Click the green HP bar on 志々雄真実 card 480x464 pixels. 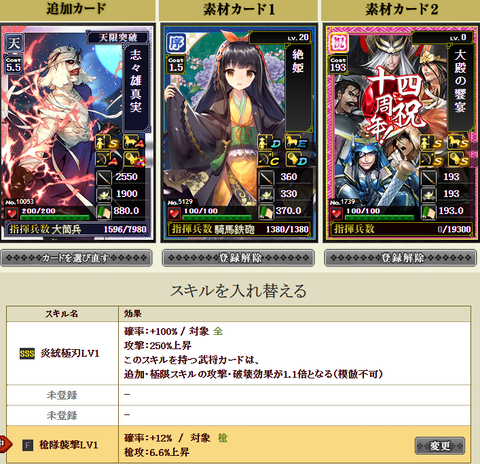(x=55, y=217)
